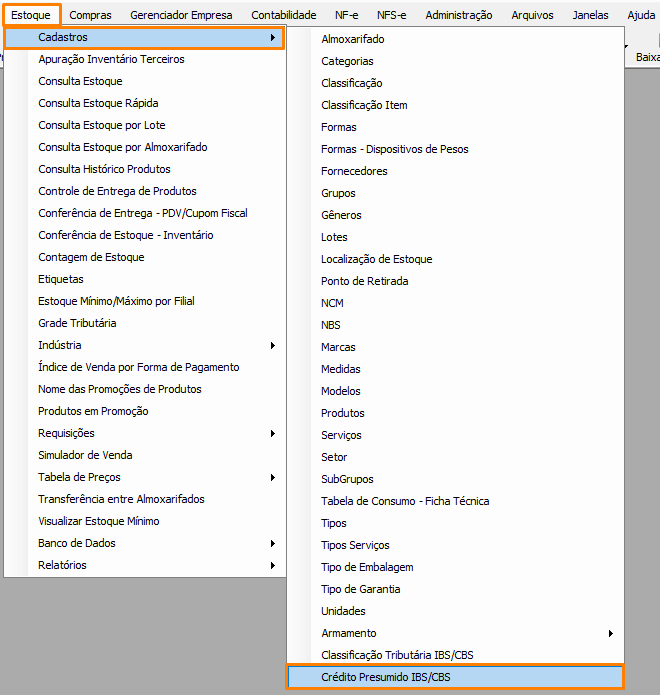The width and height of the screenshot is (660, 695).
Task: Choose the plain Consulta Estoque entry
Action: 144,81
